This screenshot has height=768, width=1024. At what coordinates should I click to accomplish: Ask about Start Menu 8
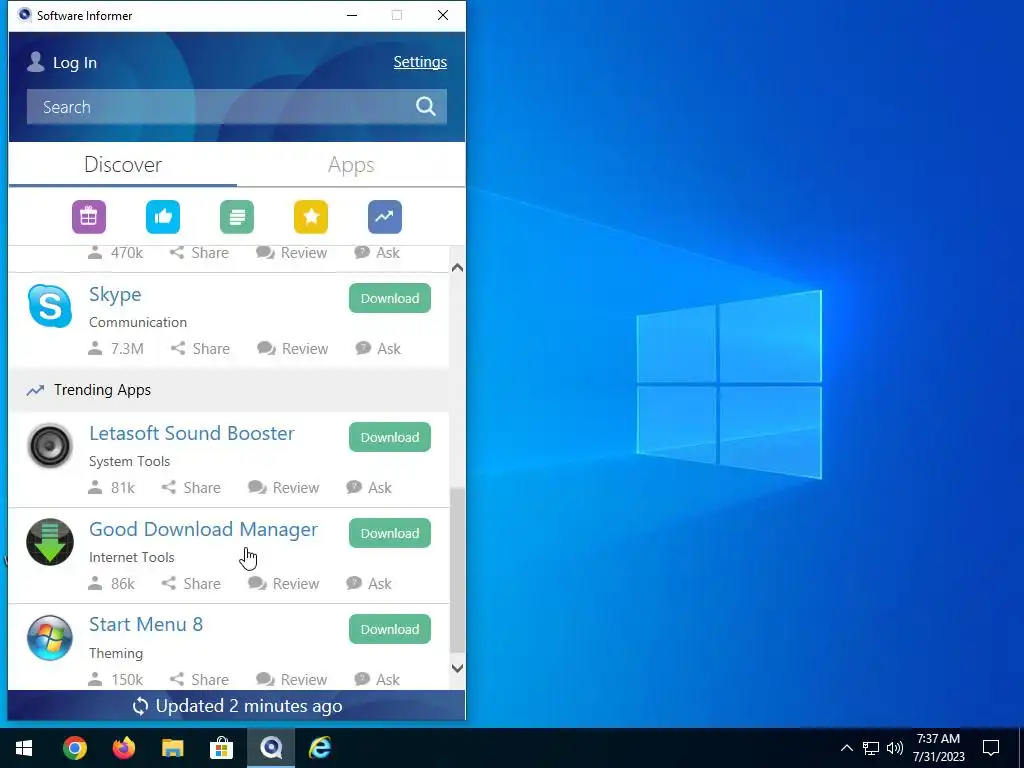377,680
